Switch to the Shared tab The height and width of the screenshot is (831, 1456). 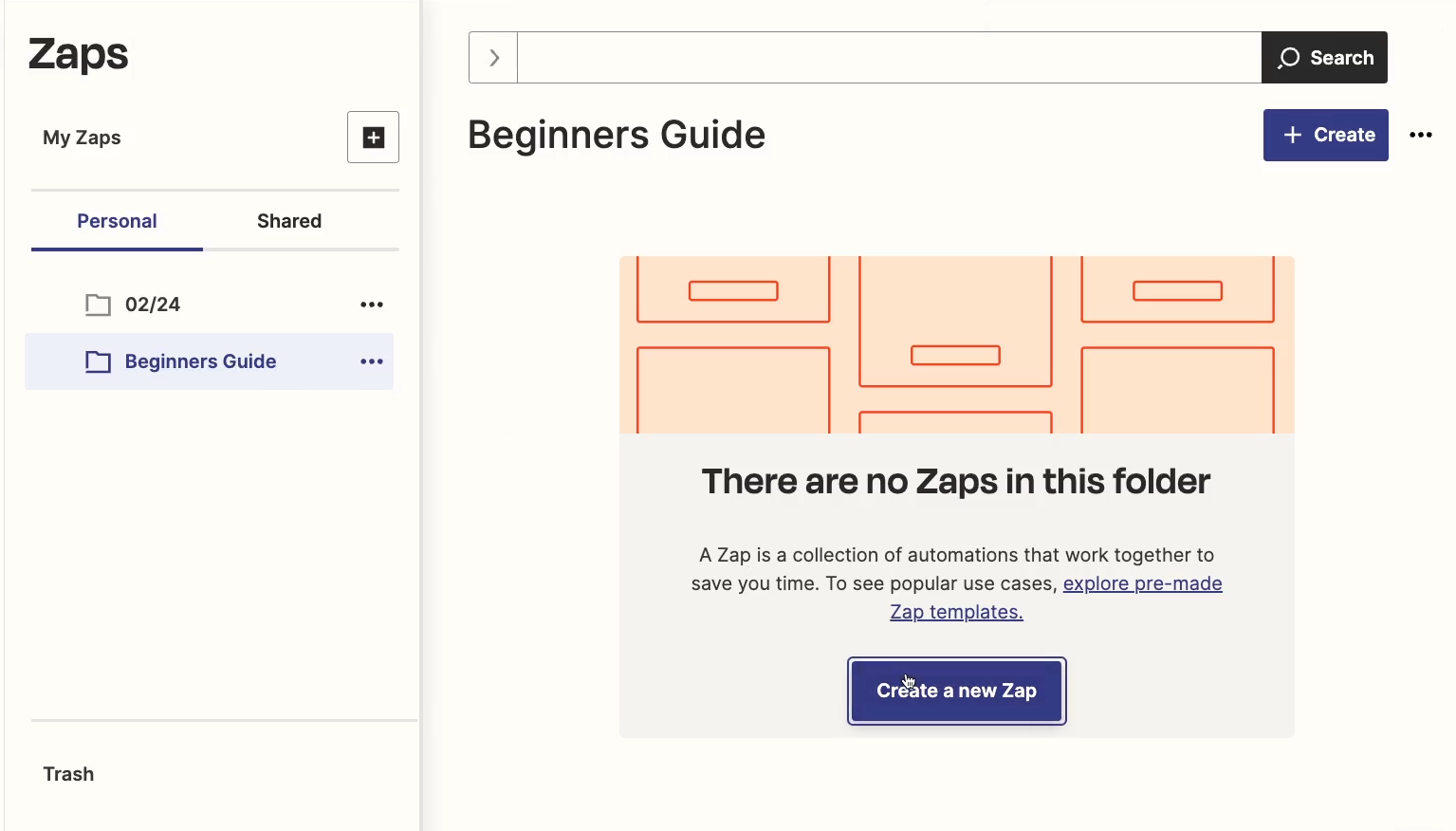point(289,221)
